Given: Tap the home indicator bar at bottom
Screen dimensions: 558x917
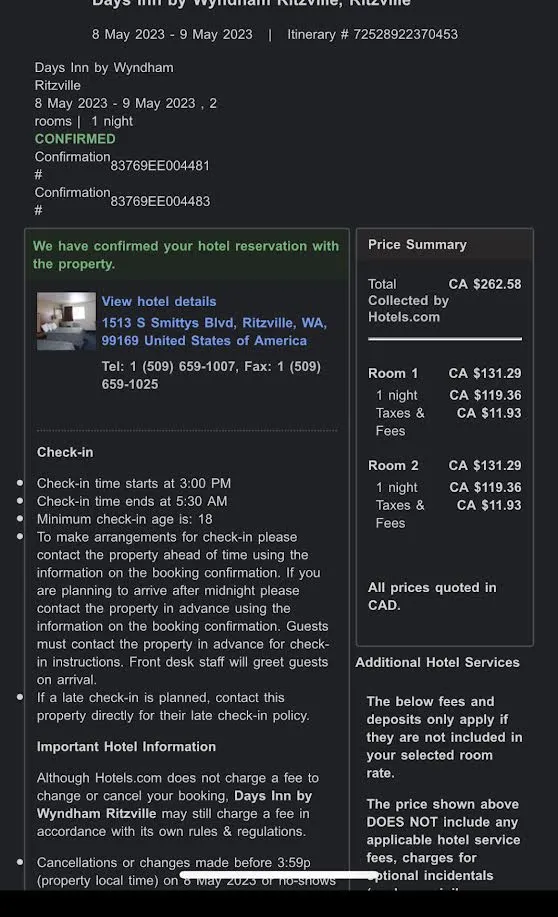Looking at the screenshot, I should coord(279,875).
